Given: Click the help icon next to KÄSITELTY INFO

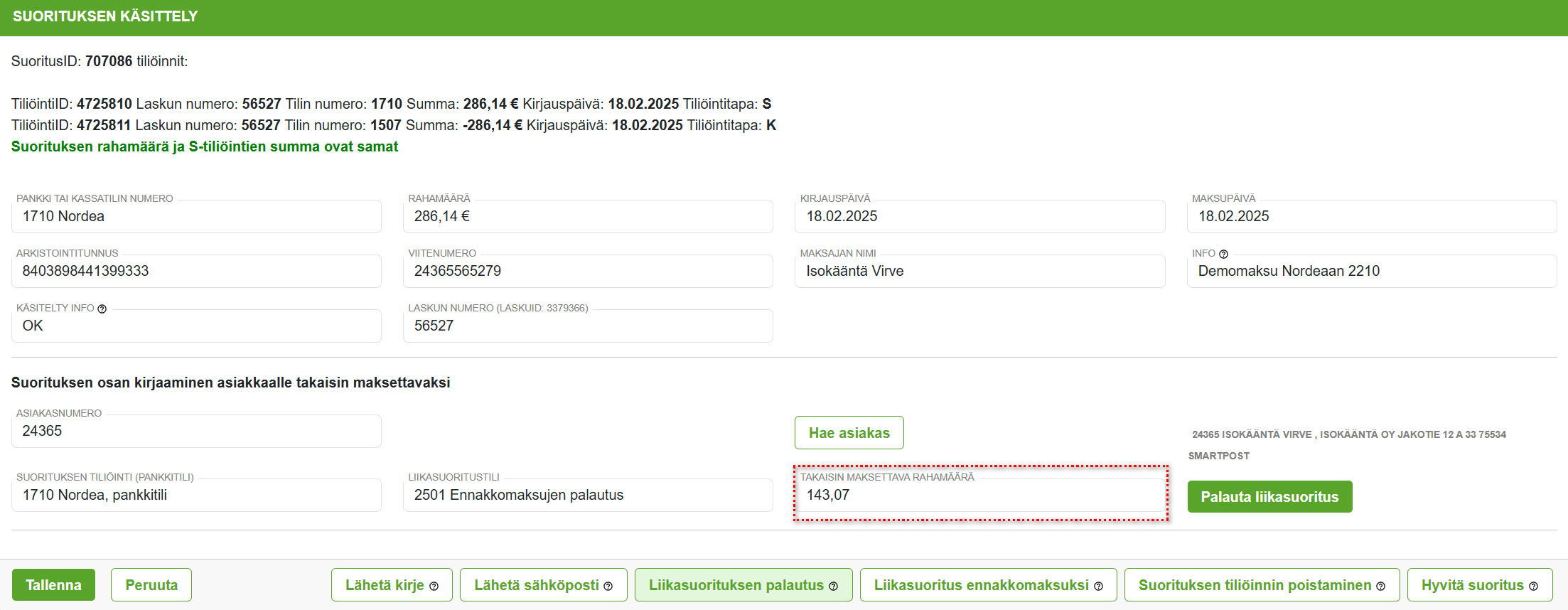Looking at the screenshot, I should [102, 309].
